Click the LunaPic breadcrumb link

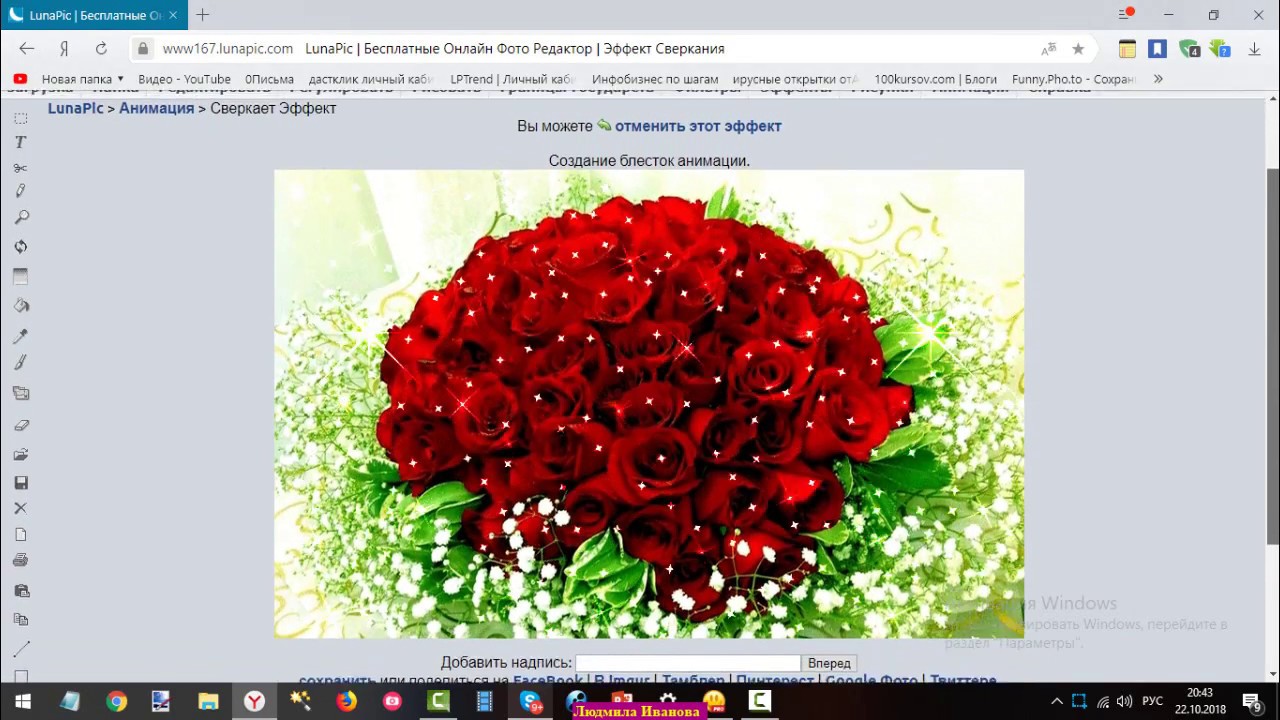(x=75, y=108)
